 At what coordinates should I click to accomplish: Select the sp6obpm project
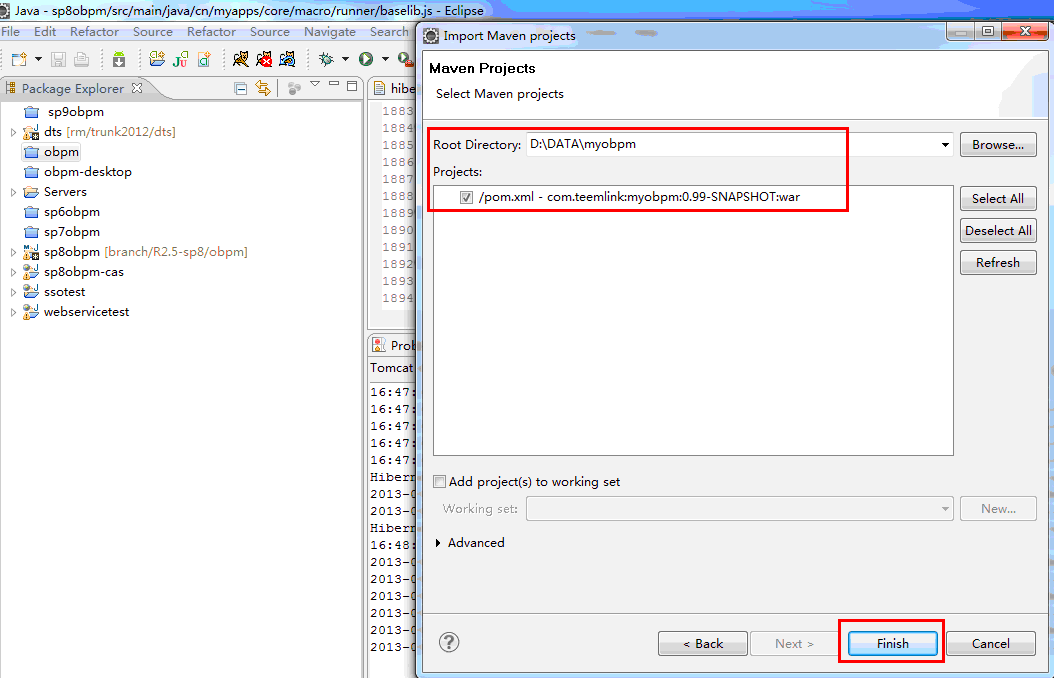click(71, 212)
